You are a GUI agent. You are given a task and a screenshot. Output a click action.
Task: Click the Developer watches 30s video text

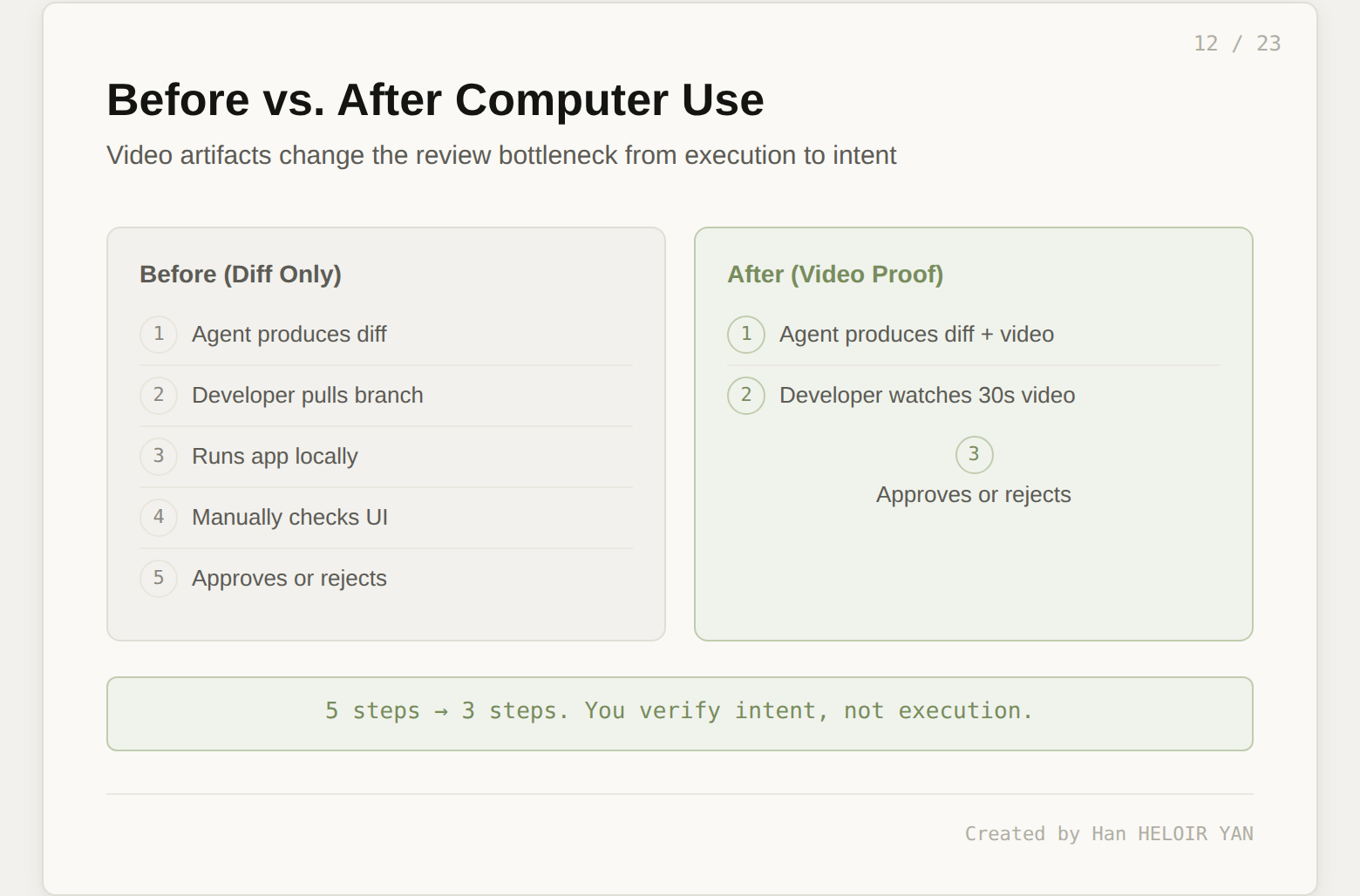tap(927, 396)
